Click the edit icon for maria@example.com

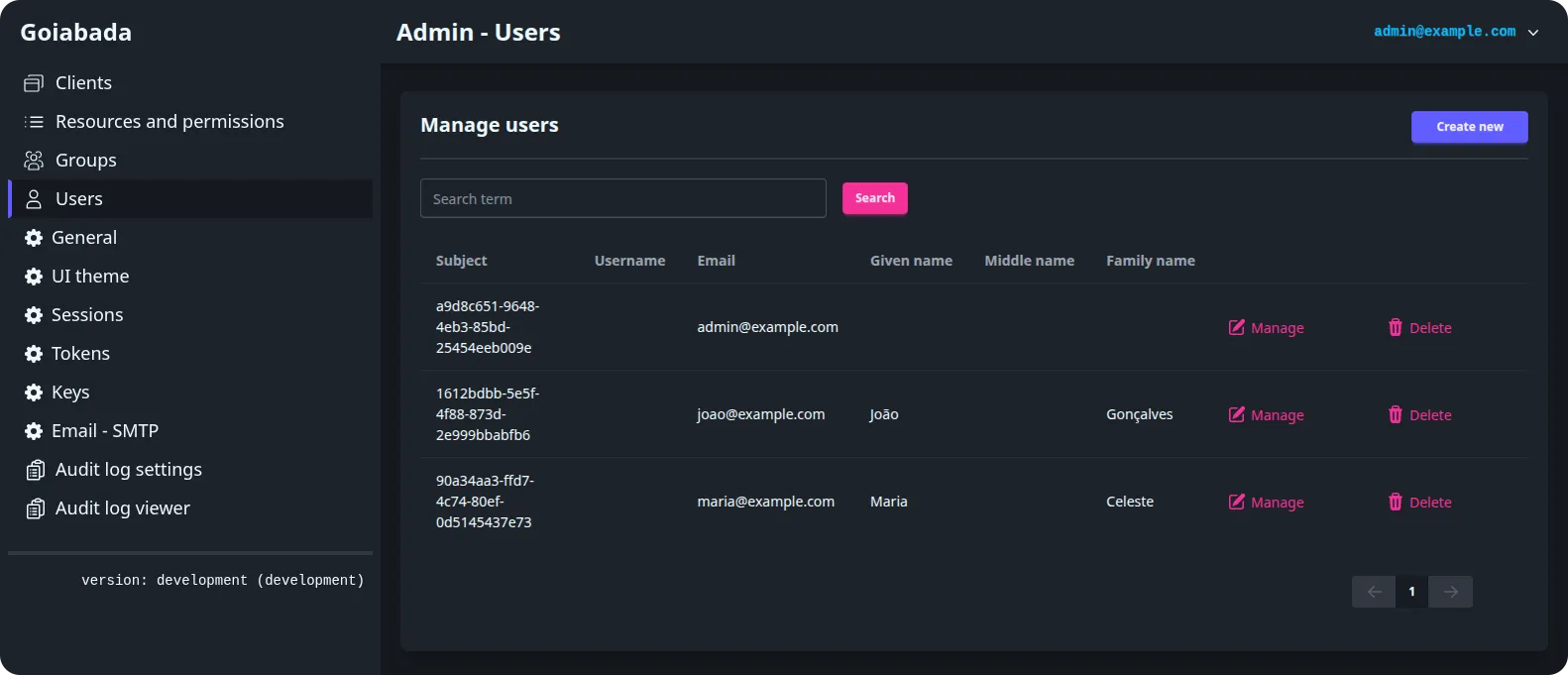tap(1237, 502)
